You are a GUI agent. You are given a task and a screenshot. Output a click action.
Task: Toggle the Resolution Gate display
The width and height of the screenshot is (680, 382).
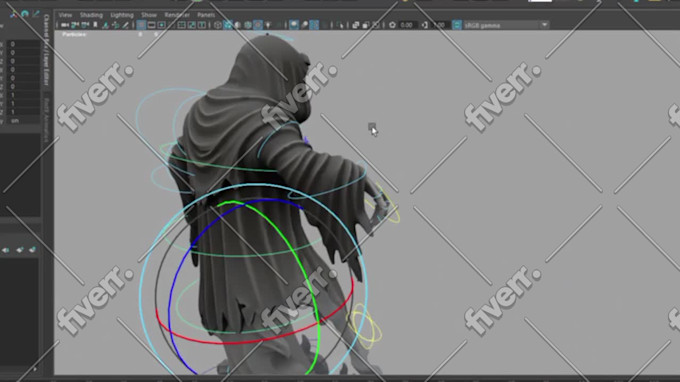pyautogui.click(x=161, y=25)
